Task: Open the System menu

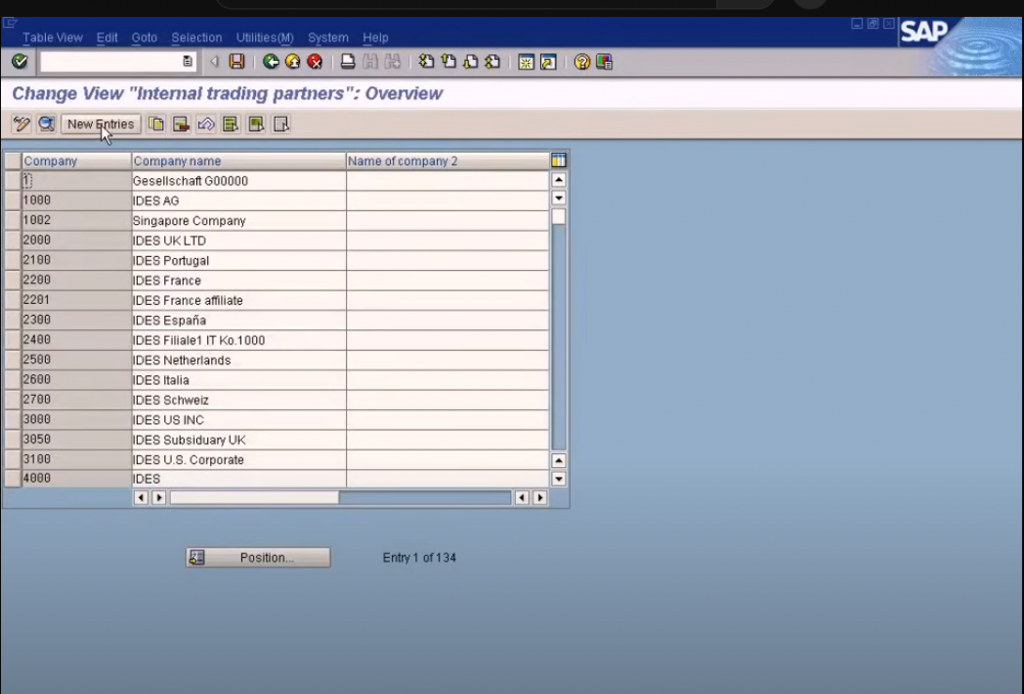Action: [x=328, y=38]
